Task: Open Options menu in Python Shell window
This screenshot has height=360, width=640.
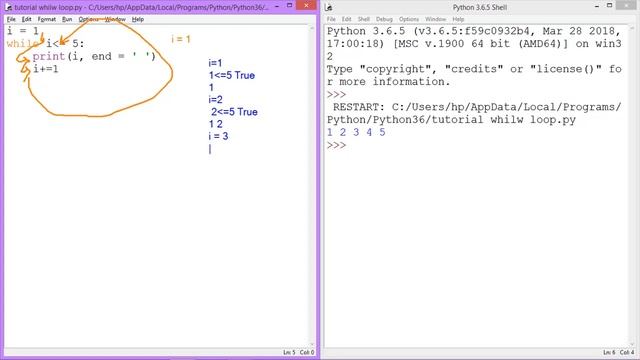Action: pos(409,19)
